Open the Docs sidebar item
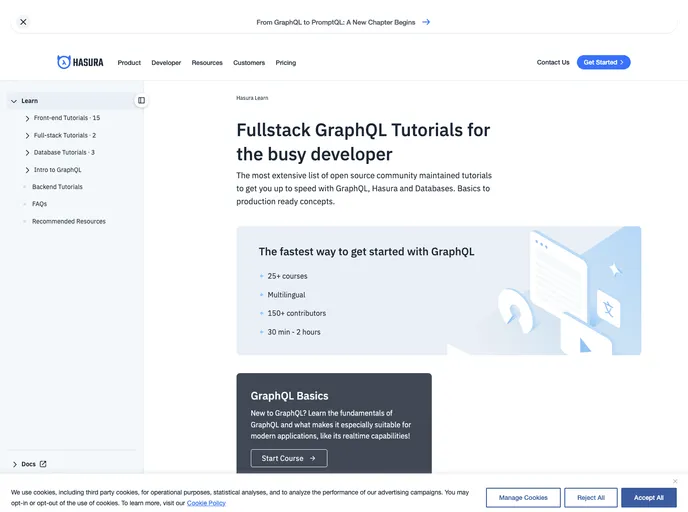 (29, 464)
